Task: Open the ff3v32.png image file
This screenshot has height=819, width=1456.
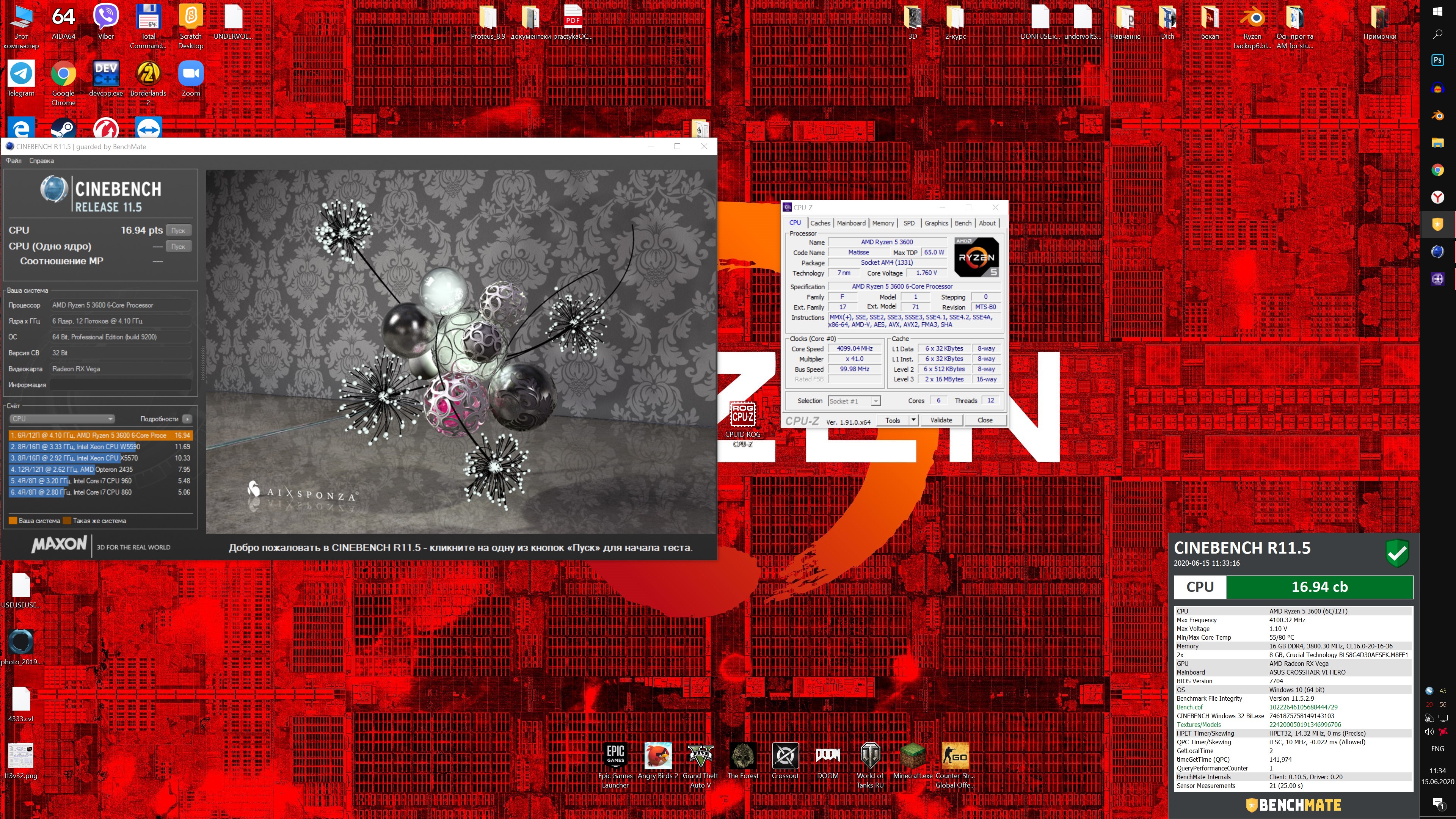Action: (x=21, y=761)
